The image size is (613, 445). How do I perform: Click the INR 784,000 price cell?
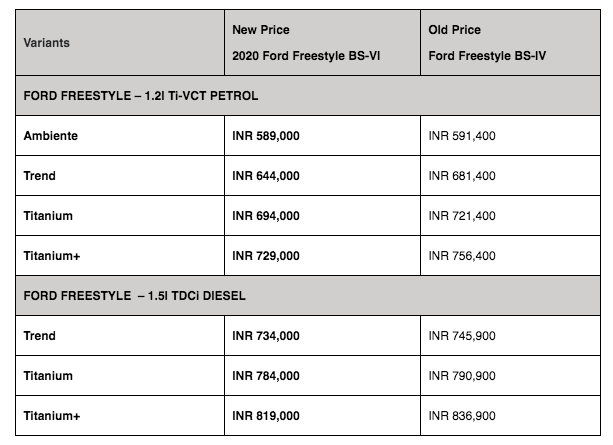click(x=265, y=376)
